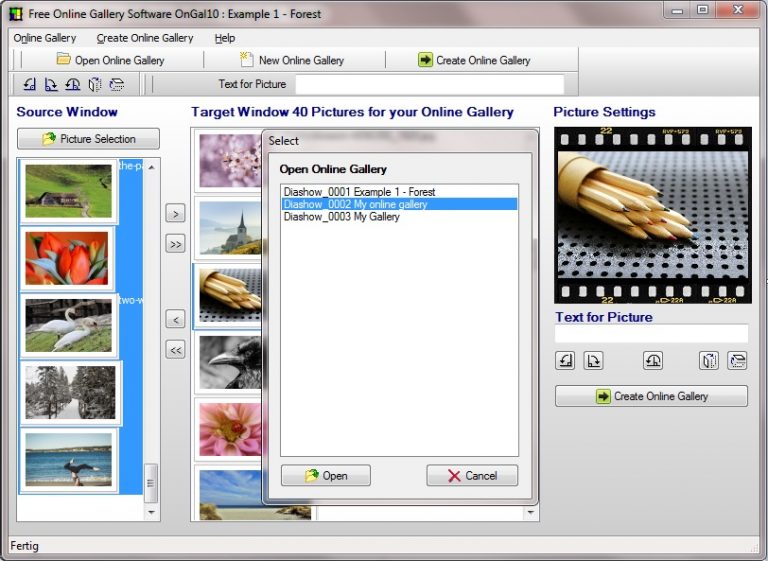The width and height of the screenshot is (768, 561).
Task: Select the pink flower thumbnail in Target Window
Action: 230,430
